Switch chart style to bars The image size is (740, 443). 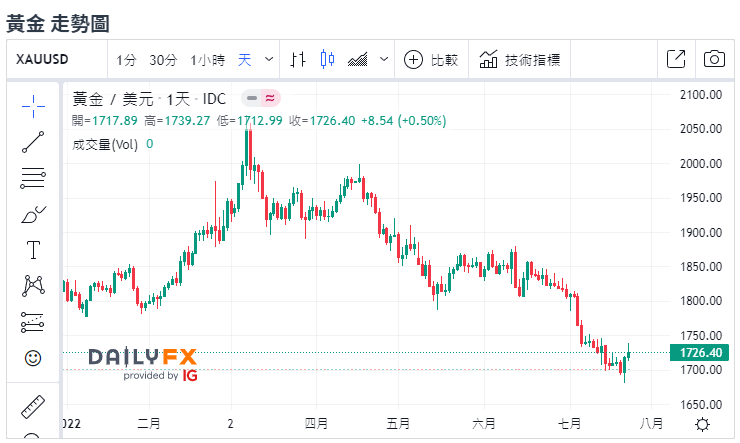pyautogui.click(x=297, y=59)
